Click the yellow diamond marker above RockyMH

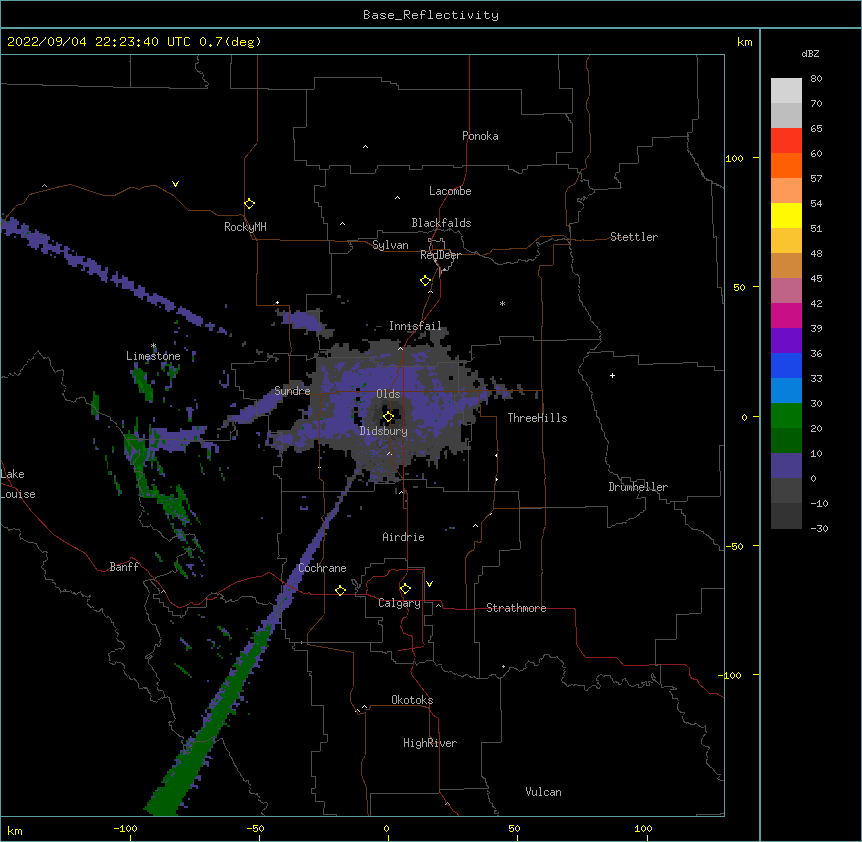coord(249,204)
